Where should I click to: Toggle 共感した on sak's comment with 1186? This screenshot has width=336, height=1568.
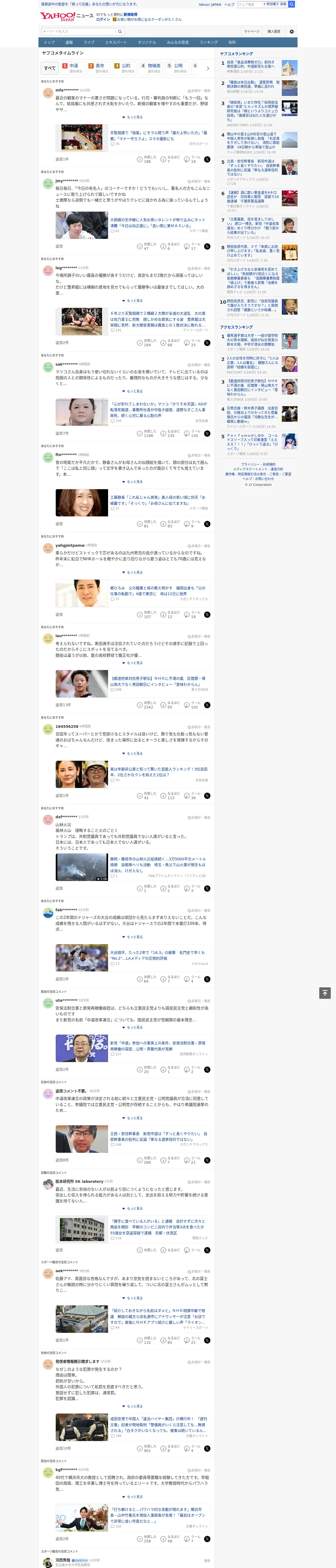click(x=146, y=433)
